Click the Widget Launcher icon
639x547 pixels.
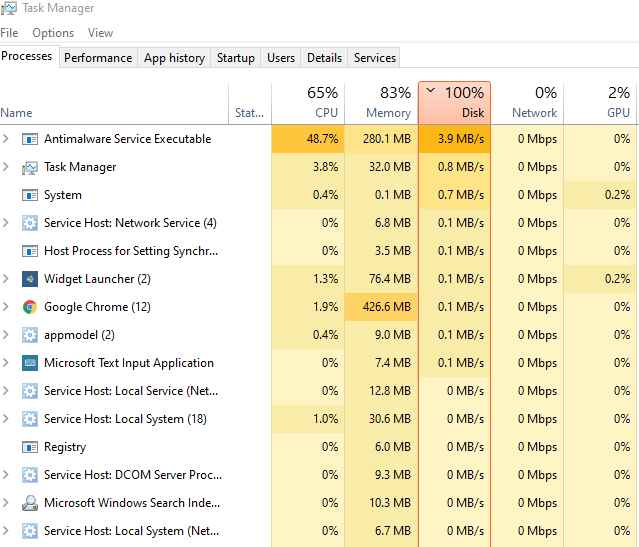pyautogui.click(x=30, y=279)
